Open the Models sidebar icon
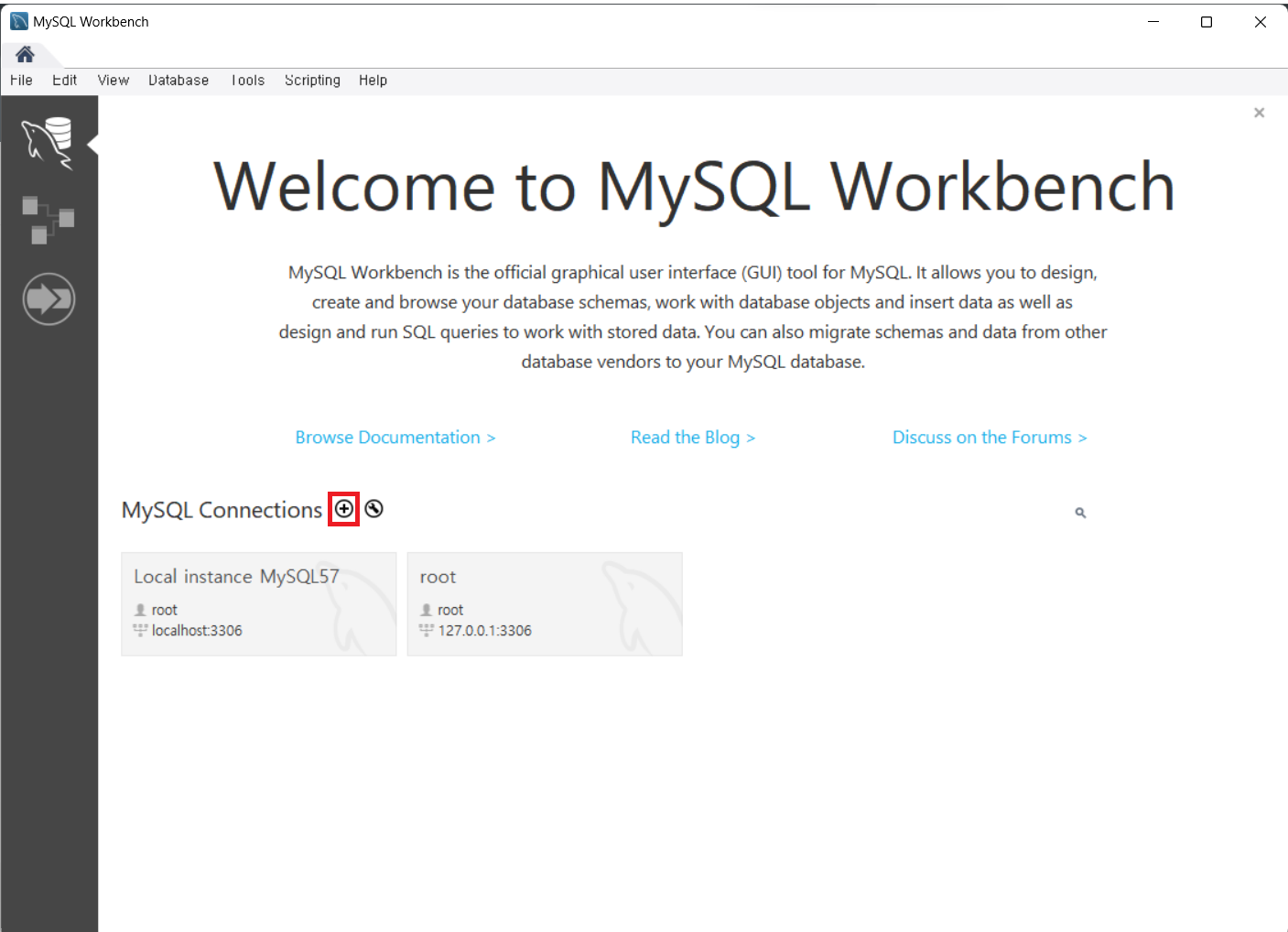The image size is (1288, 932). [48, 220]
